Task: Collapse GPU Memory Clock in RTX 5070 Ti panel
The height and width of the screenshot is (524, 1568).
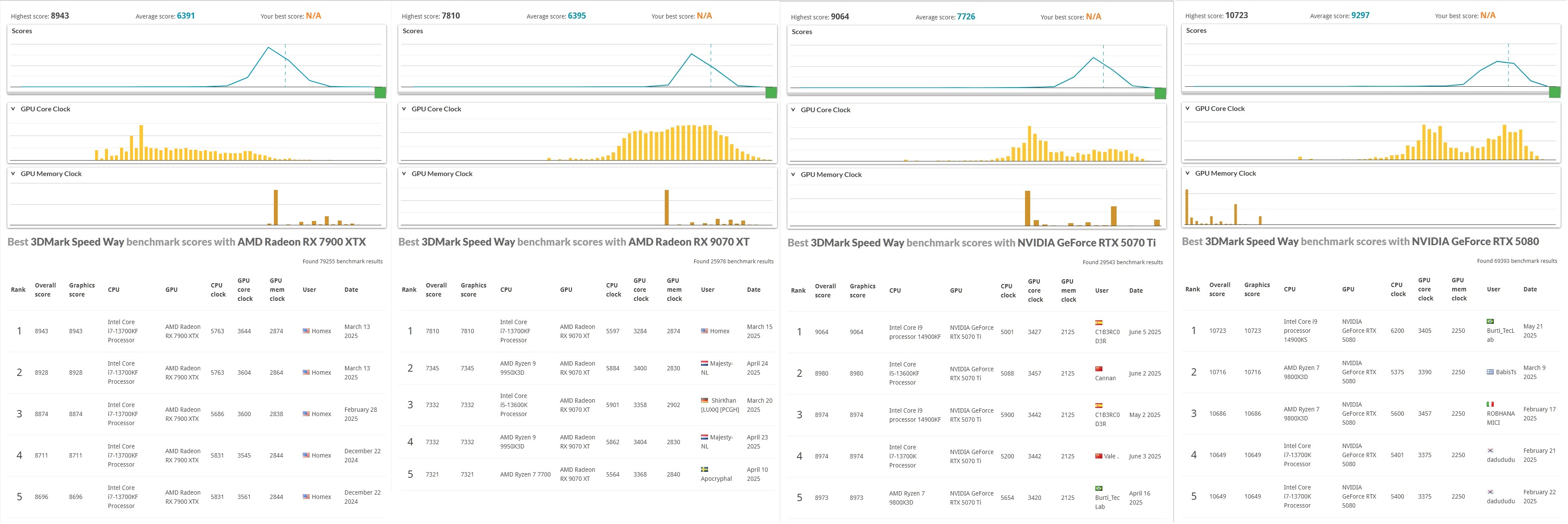Action: 793,175
